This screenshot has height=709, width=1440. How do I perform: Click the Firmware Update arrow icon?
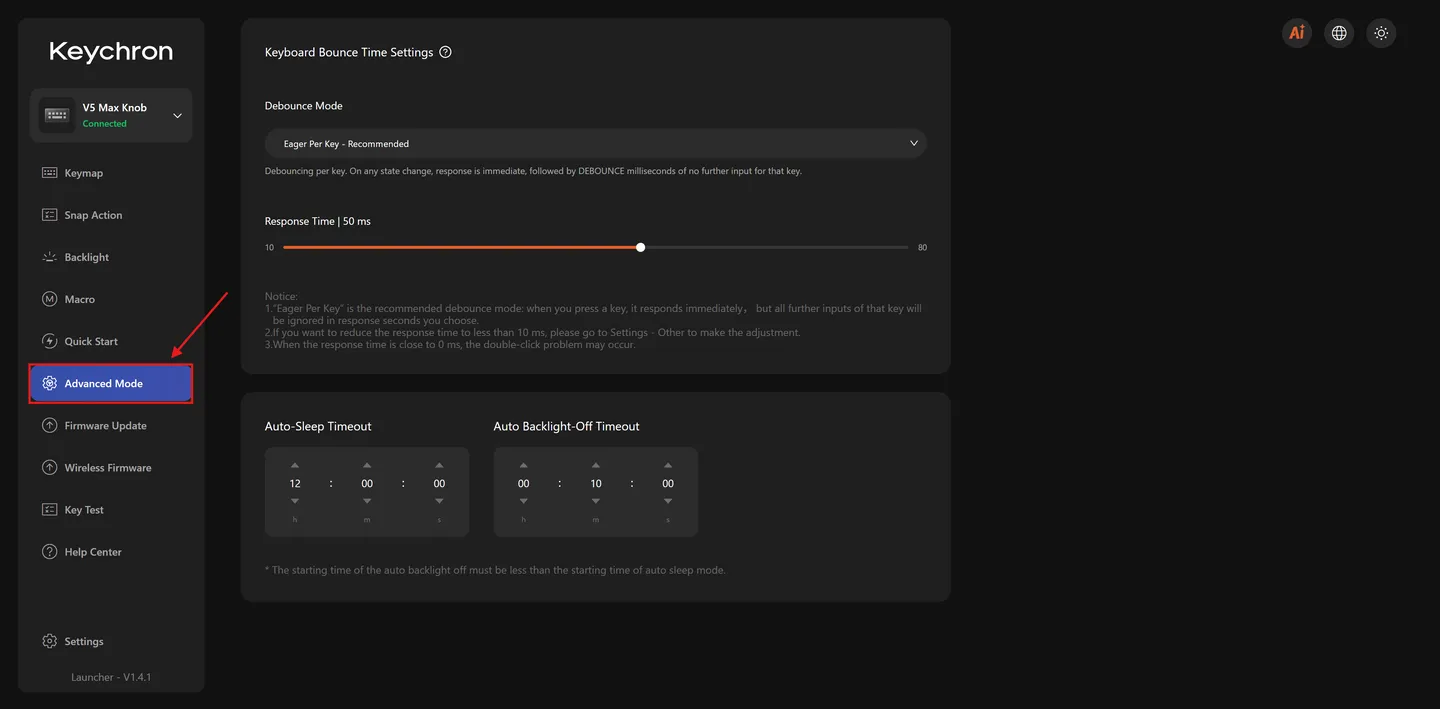49,425
